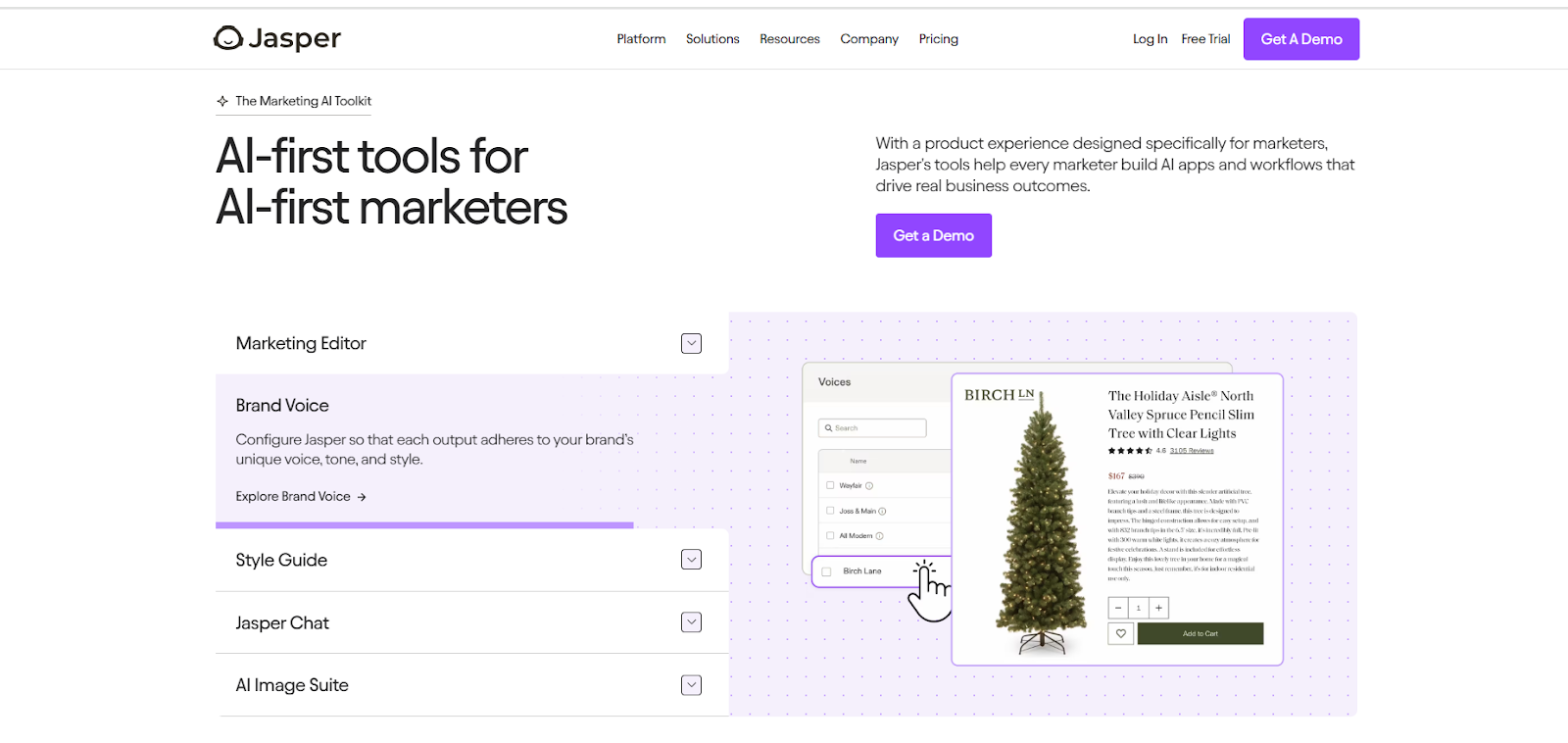1568x743 pixels.
Task: Decrease quantity with the minus button
Action: 1118,608
